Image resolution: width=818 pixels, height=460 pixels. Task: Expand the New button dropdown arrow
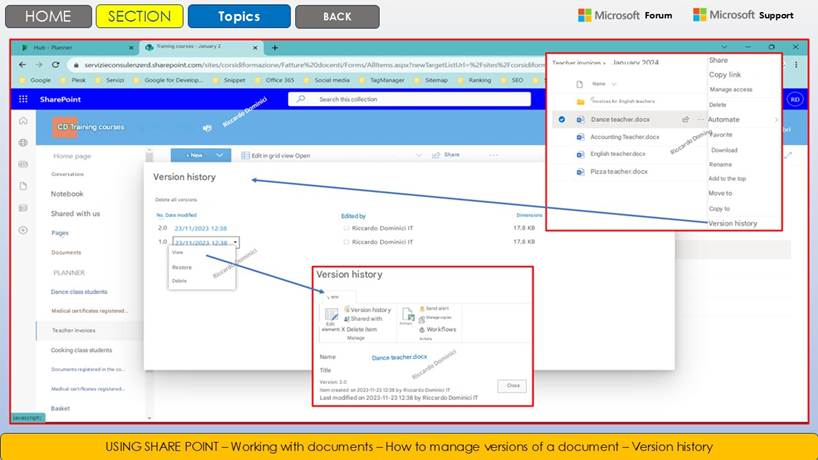(219, 155)
